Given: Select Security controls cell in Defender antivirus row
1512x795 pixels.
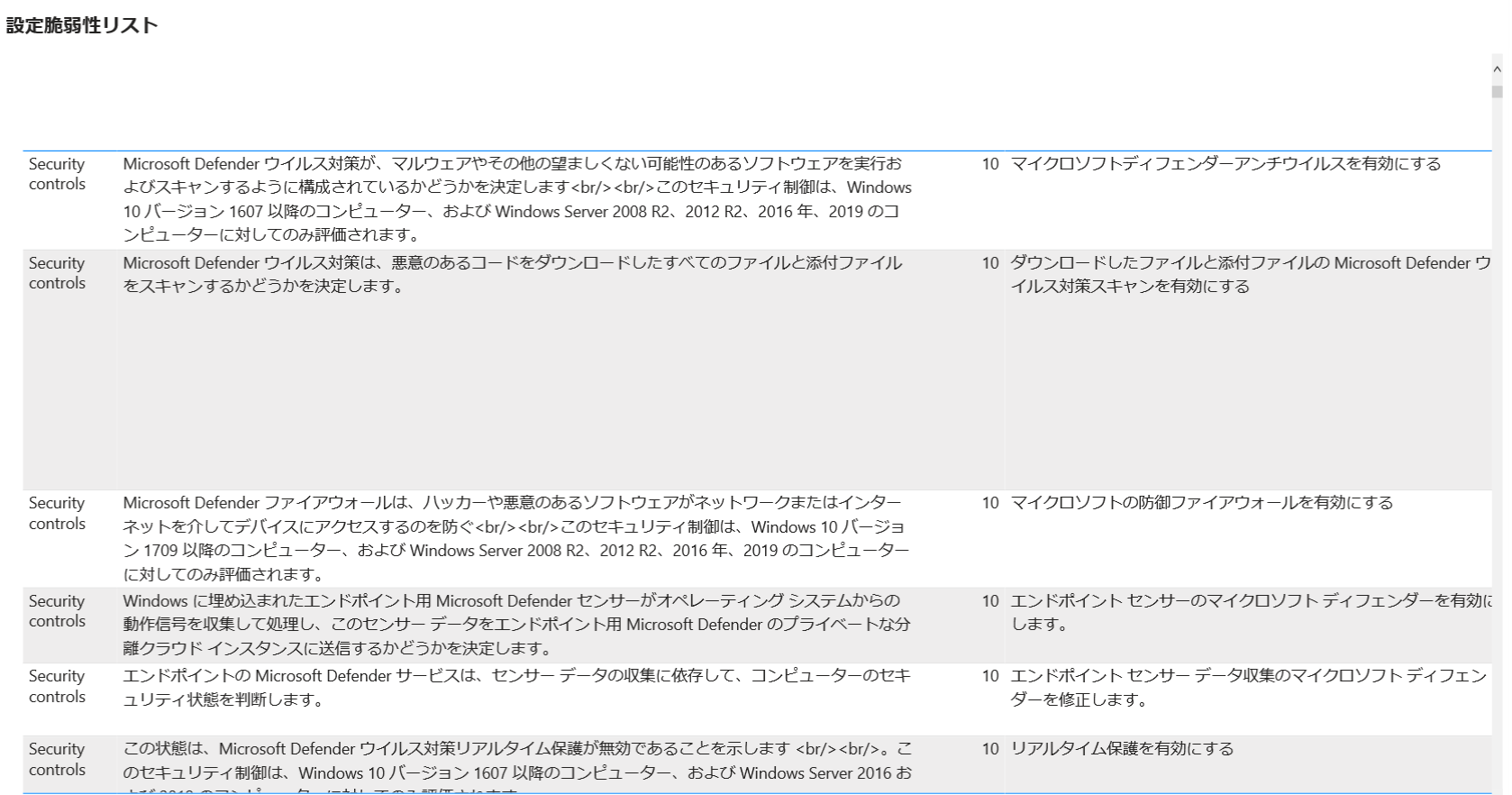Looking at the screenshot, I should click(x=57, y=174).
